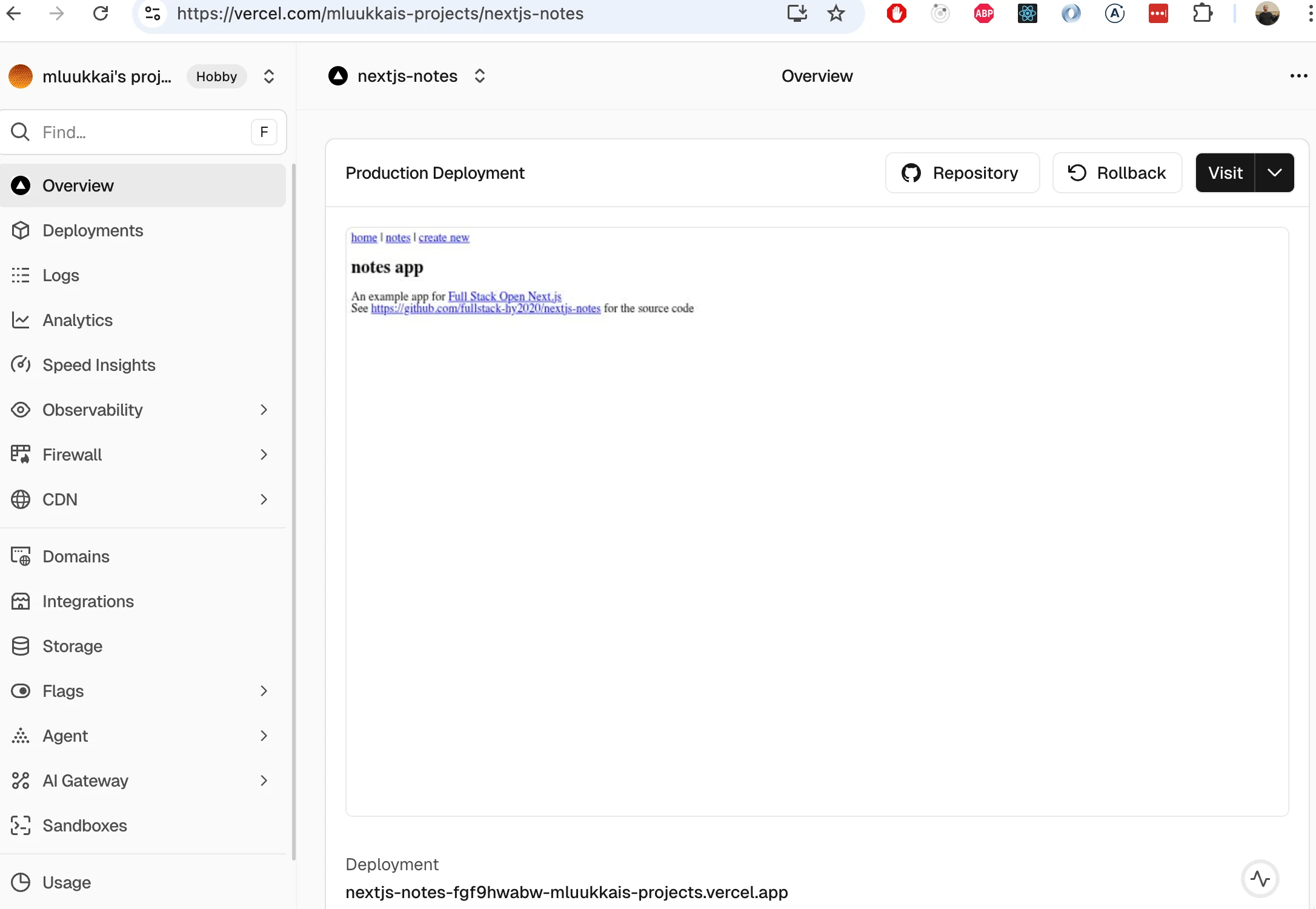Open the ABP extension icon
The width and height of the screenshot is (1316, 909).
pyautogui.click(x=984, y=13)
